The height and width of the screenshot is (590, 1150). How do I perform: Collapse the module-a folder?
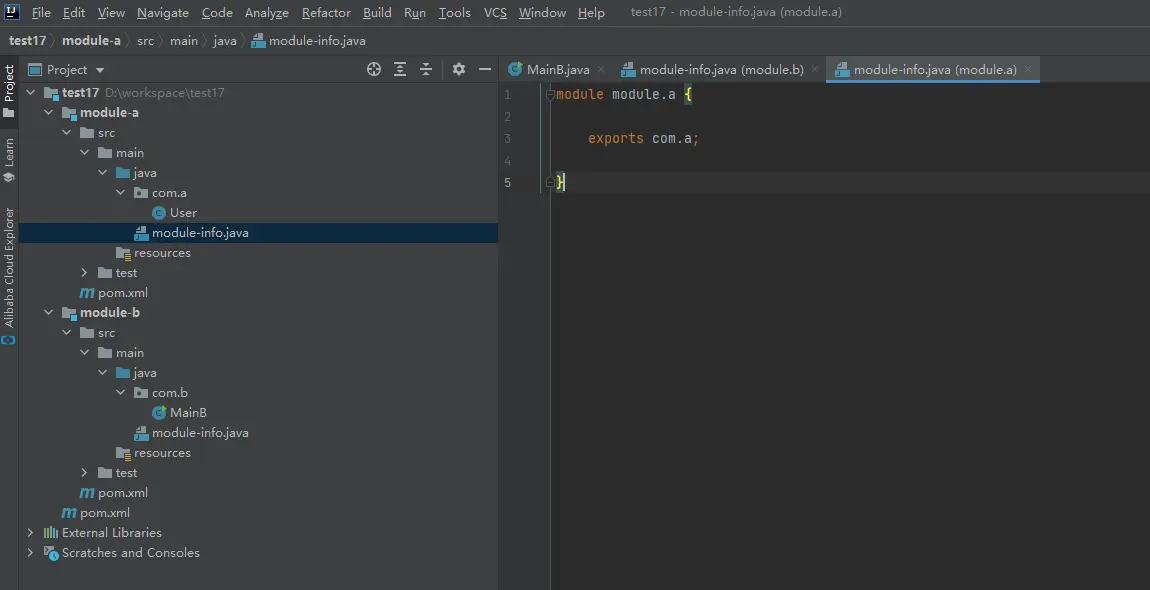pyautogui.click(x=49, y=113)
